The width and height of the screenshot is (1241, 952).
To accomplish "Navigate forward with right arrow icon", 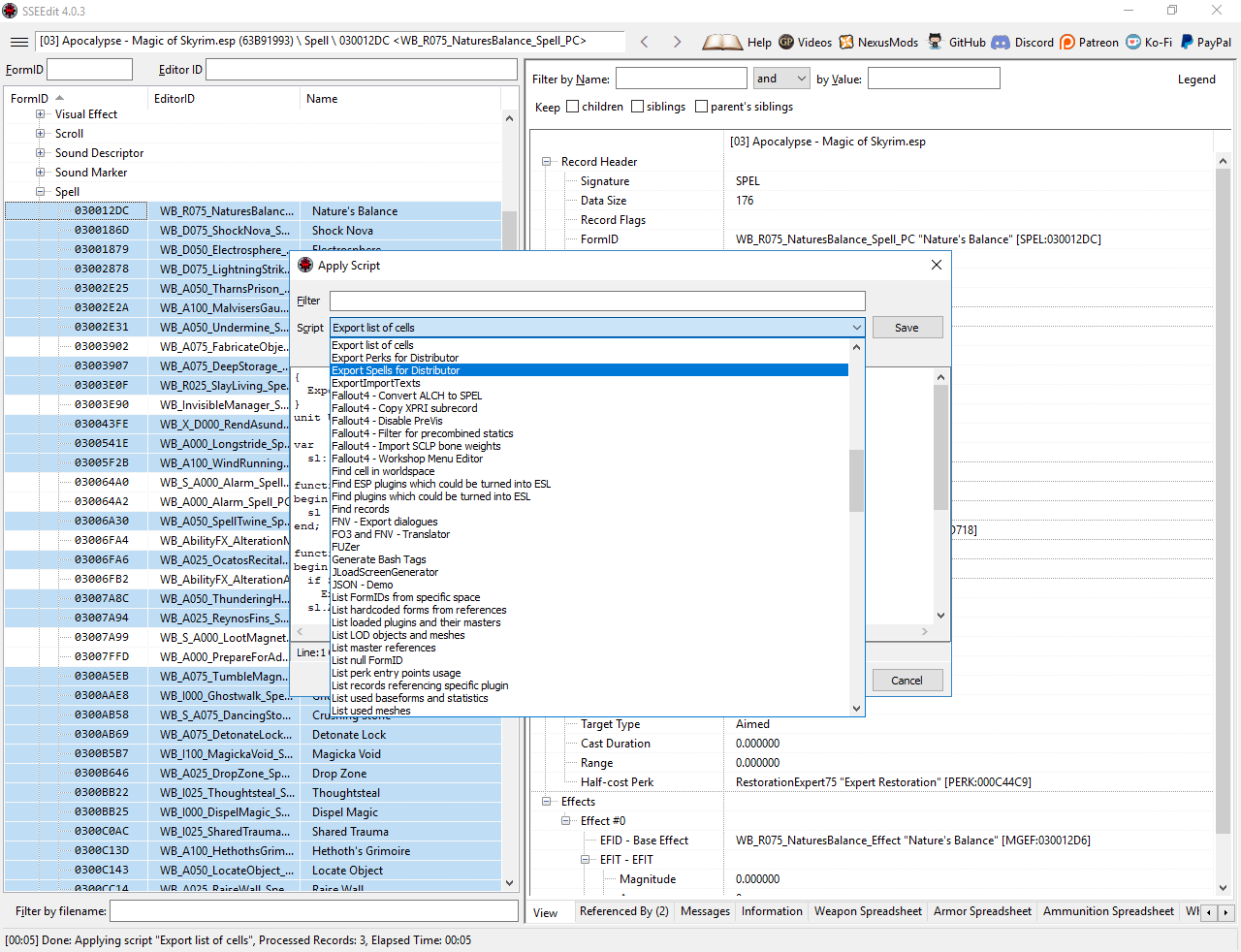I will click(x=677, y=42).
